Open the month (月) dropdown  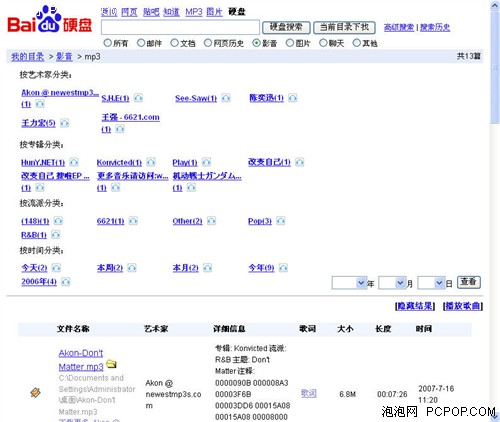[392, 283]
